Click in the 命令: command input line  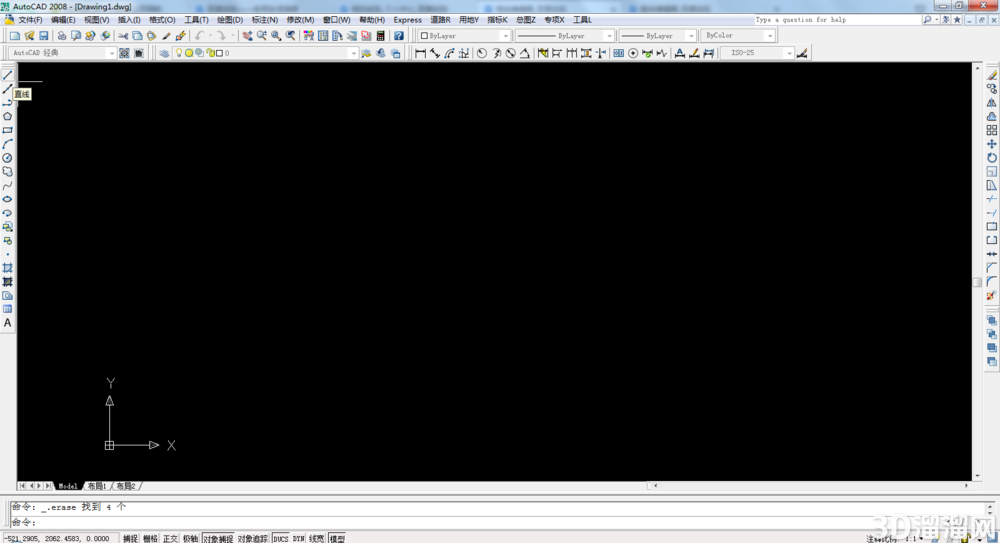coord(497,523)
